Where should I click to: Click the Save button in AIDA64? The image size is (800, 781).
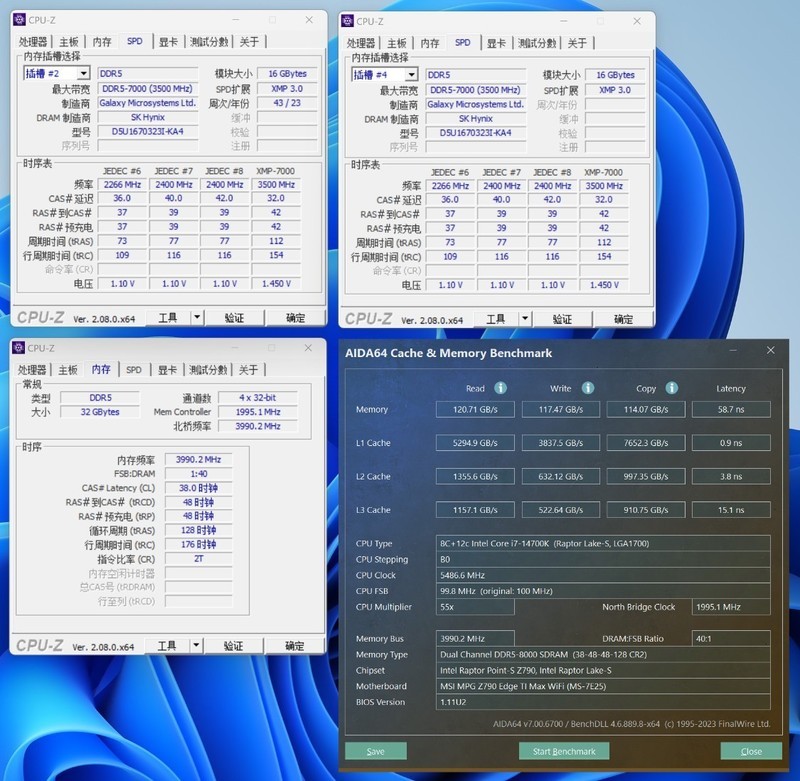coord(375,751)
